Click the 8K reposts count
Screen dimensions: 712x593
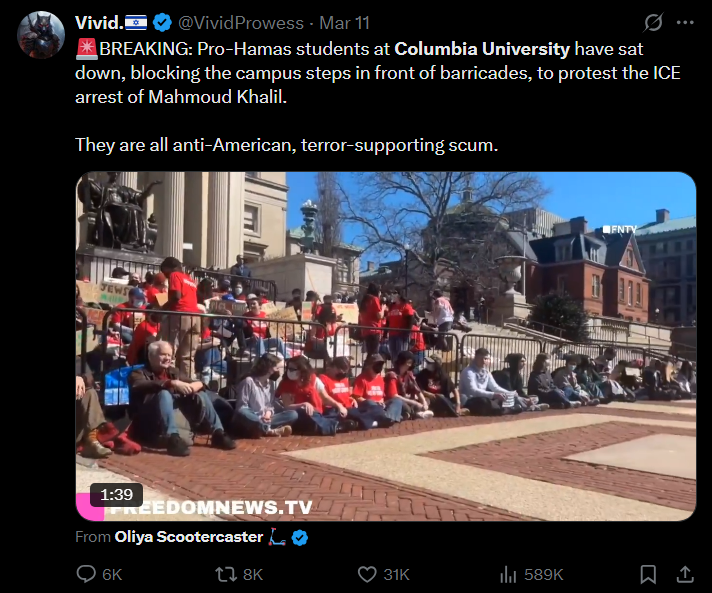point(253,574)
